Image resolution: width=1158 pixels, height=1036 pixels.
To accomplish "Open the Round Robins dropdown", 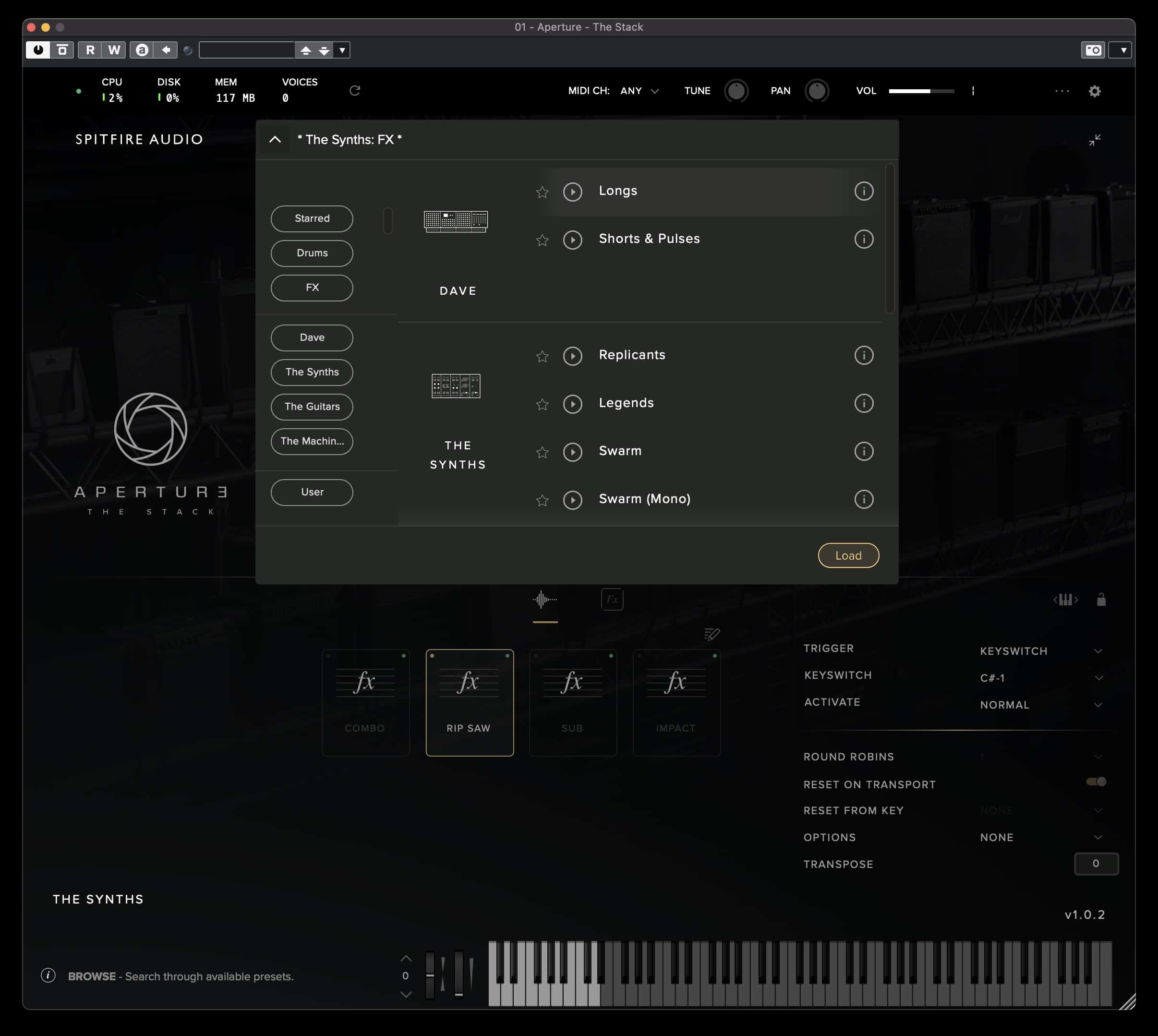I will (1041, 757).
